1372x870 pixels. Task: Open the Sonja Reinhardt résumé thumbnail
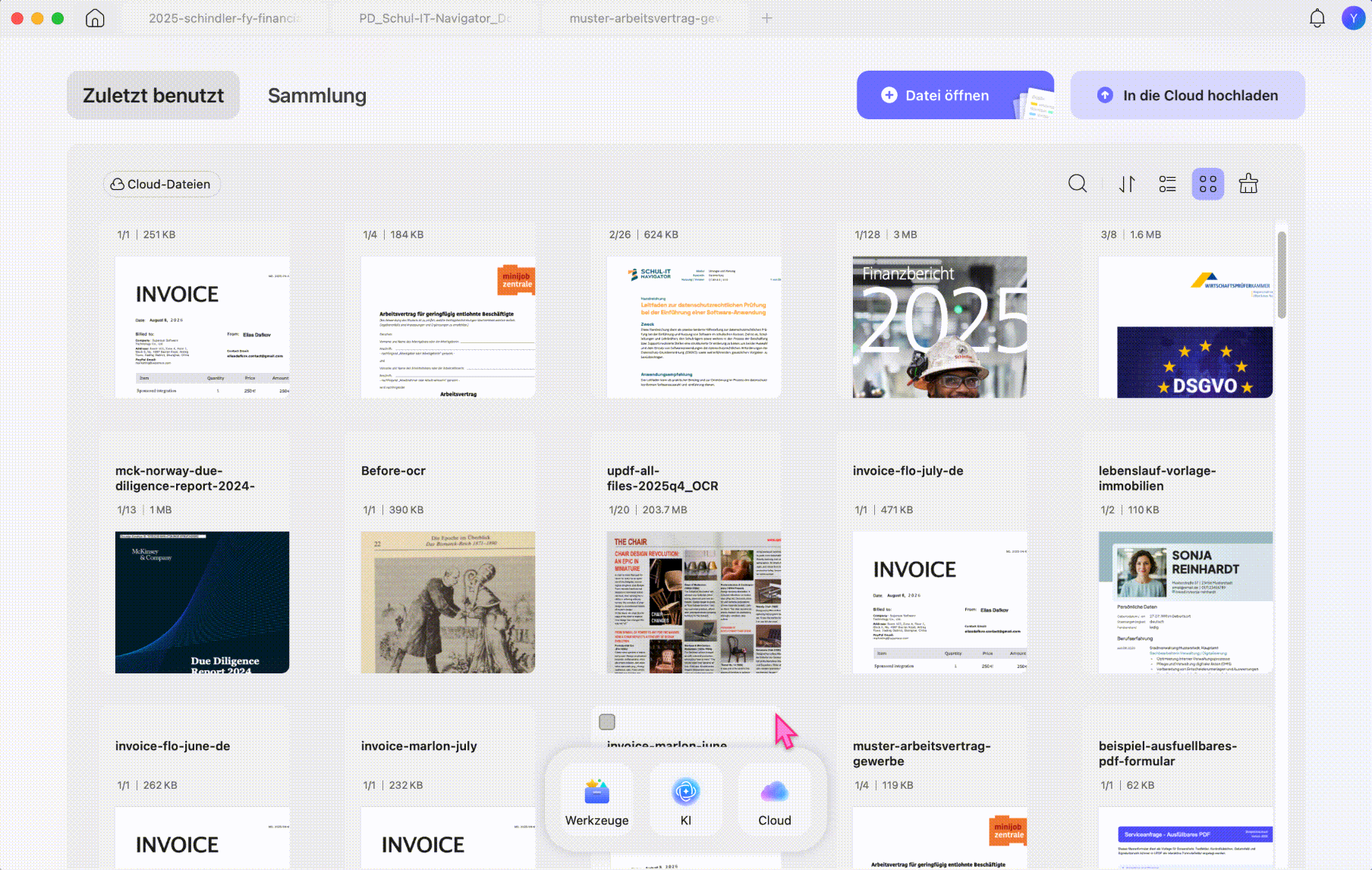(x=1185, y=602)
